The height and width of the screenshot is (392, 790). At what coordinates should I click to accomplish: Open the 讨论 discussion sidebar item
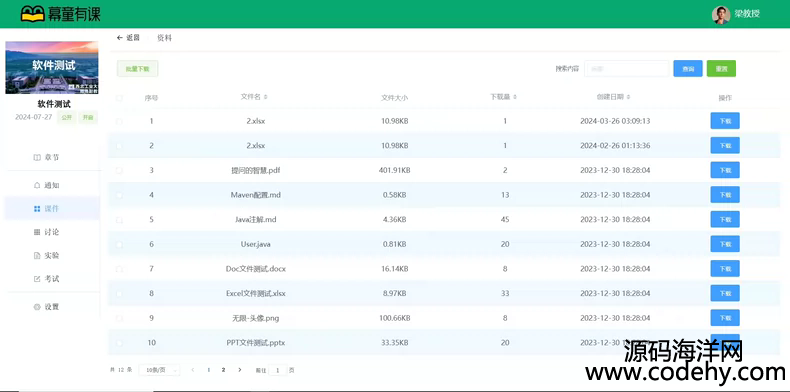pyautogui.click(x=46, y=232)
